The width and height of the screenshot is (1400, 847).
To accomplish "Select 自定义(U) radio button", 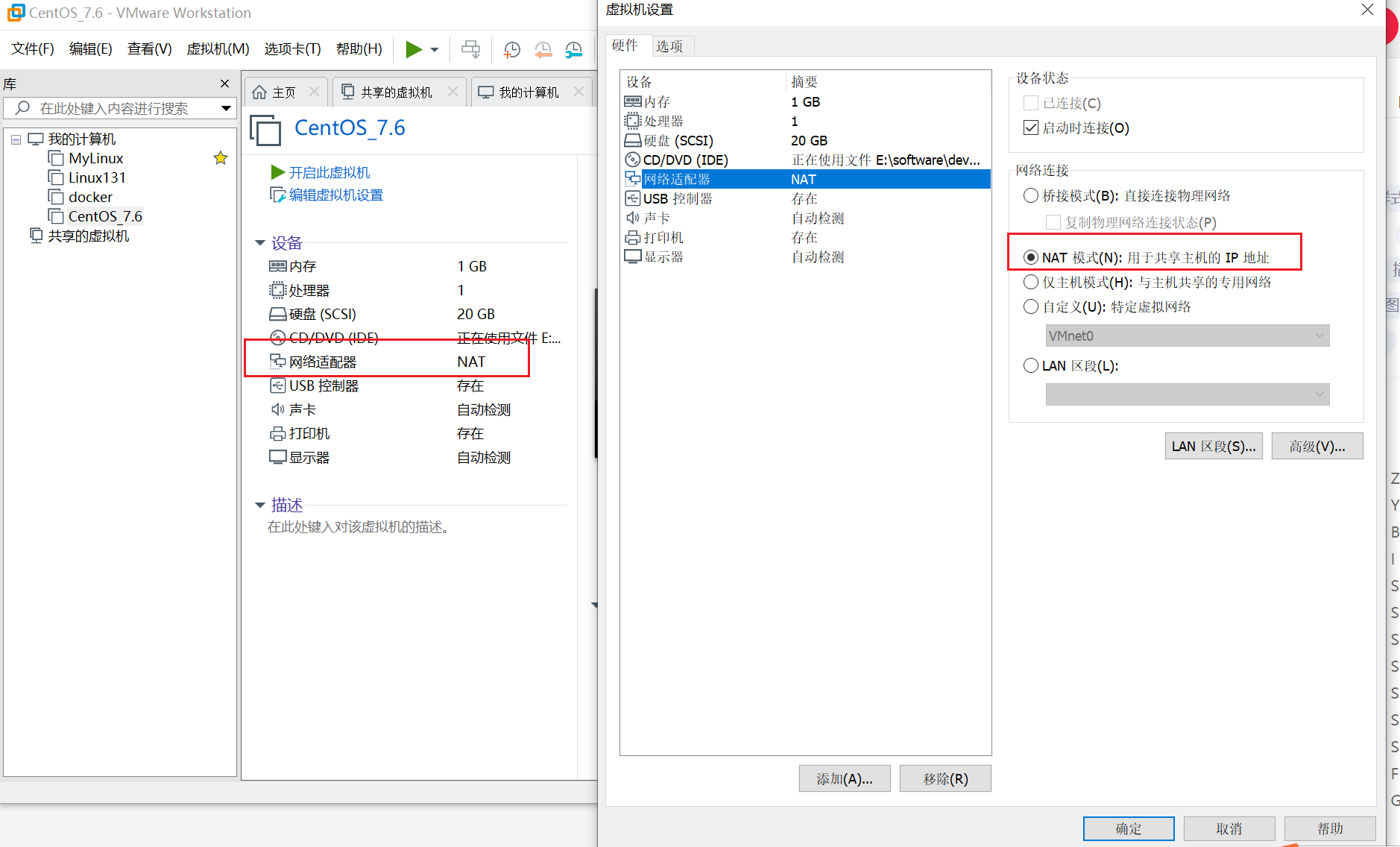I will 1031,306.
